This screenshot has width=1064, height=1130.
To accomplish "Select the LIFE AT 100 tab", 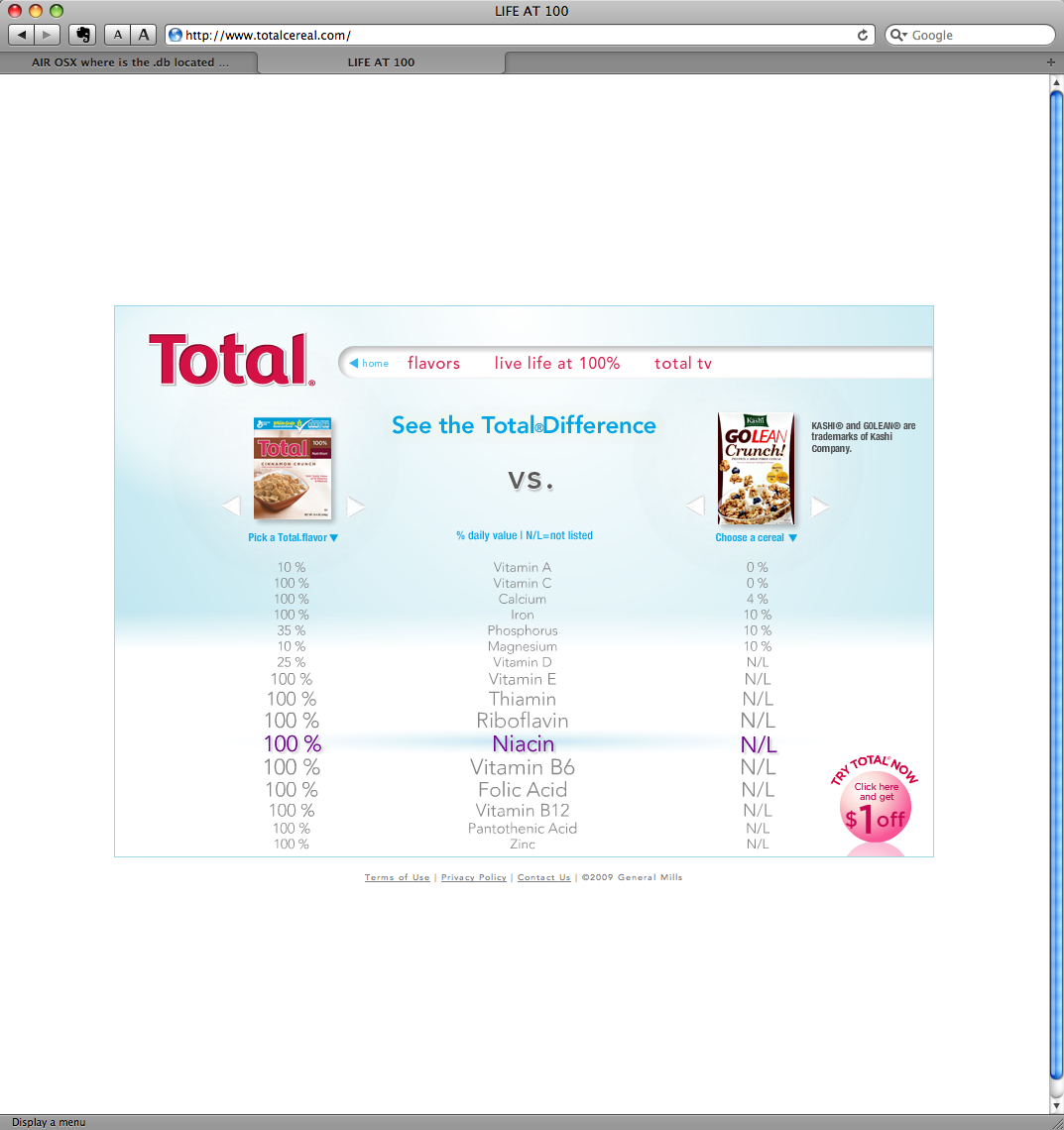I will click(382, 62).
